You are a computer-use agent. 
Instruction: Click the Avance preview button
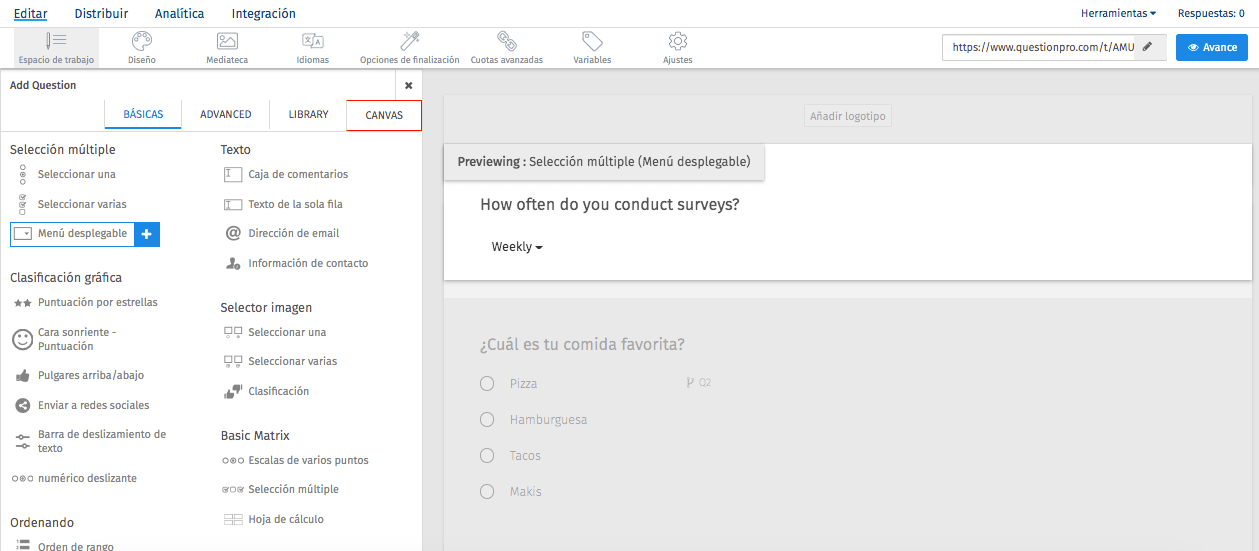[1211, 47]
